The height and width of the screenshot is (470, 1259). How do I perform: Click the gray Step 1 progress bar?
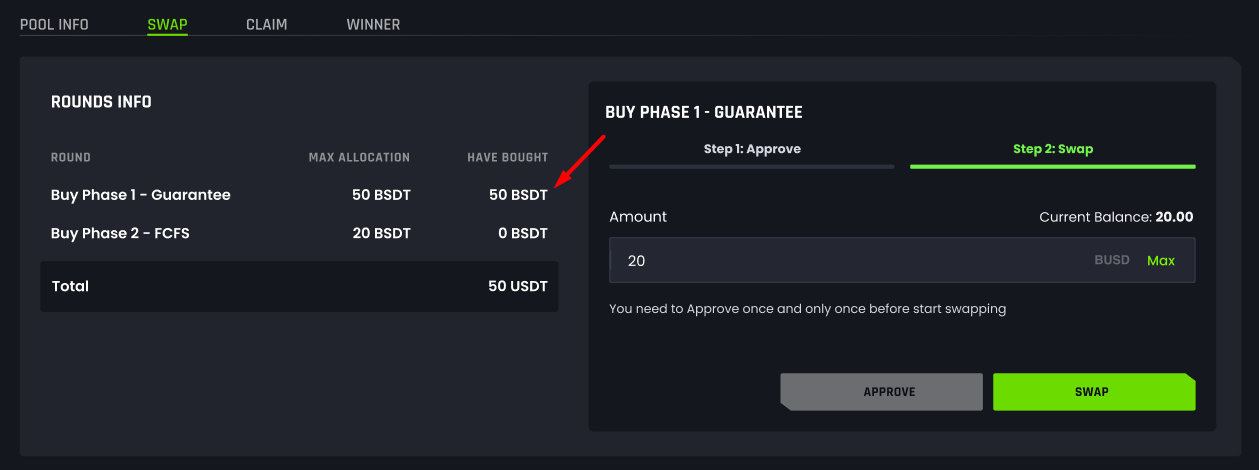pyautogui.click(x=752, y=166)
